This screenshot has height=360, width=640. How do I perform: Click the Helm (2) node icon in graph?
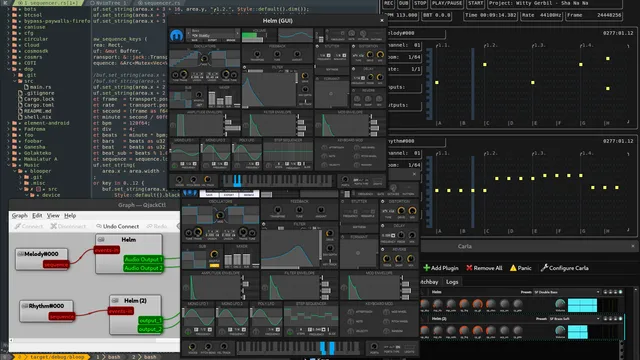point(115,300)
